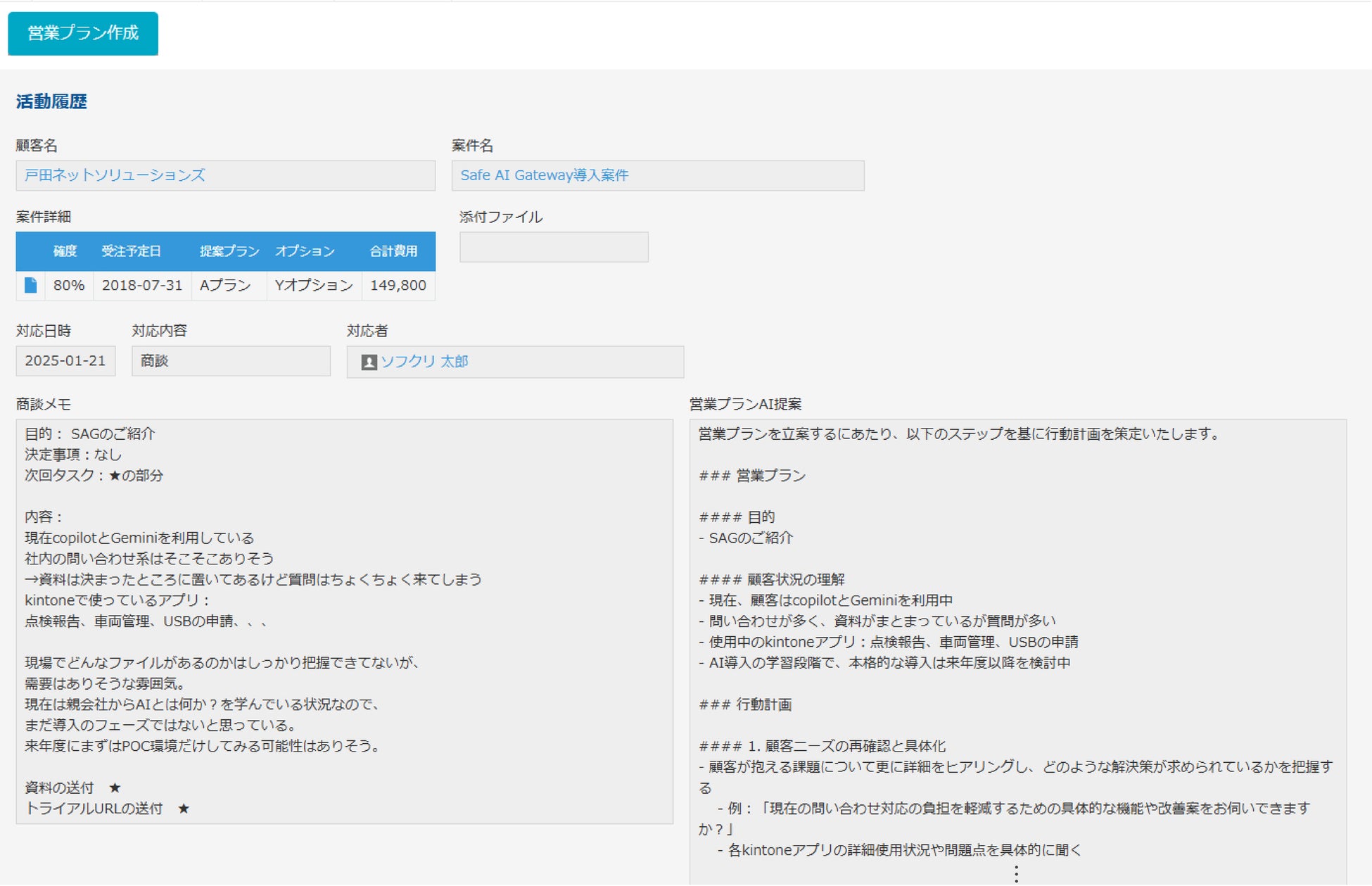The image size is (1372, 886).
Task: Click the Aプラン table cell
Action: [225, 285]
